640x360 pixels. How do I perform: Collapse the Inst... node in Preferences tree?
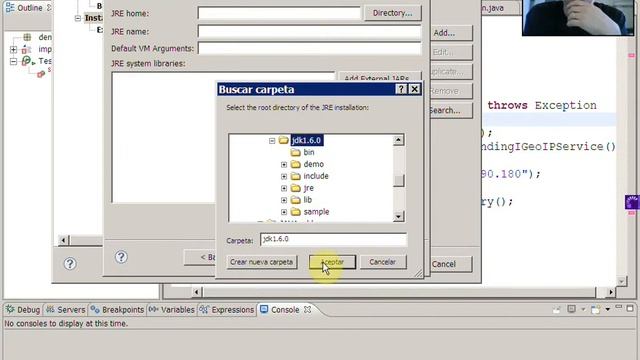click(x=78, y=18)
